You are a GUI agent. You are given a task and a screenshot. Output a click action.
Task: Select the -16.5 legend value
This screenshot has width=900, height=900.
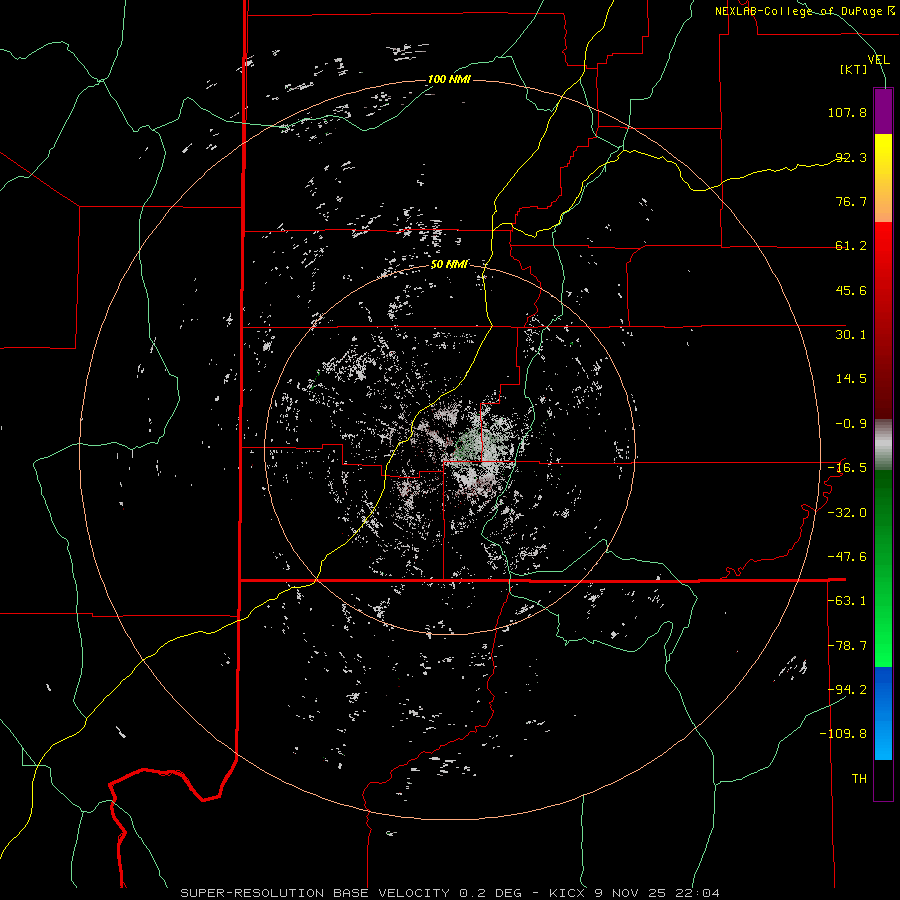click(847, 468)
